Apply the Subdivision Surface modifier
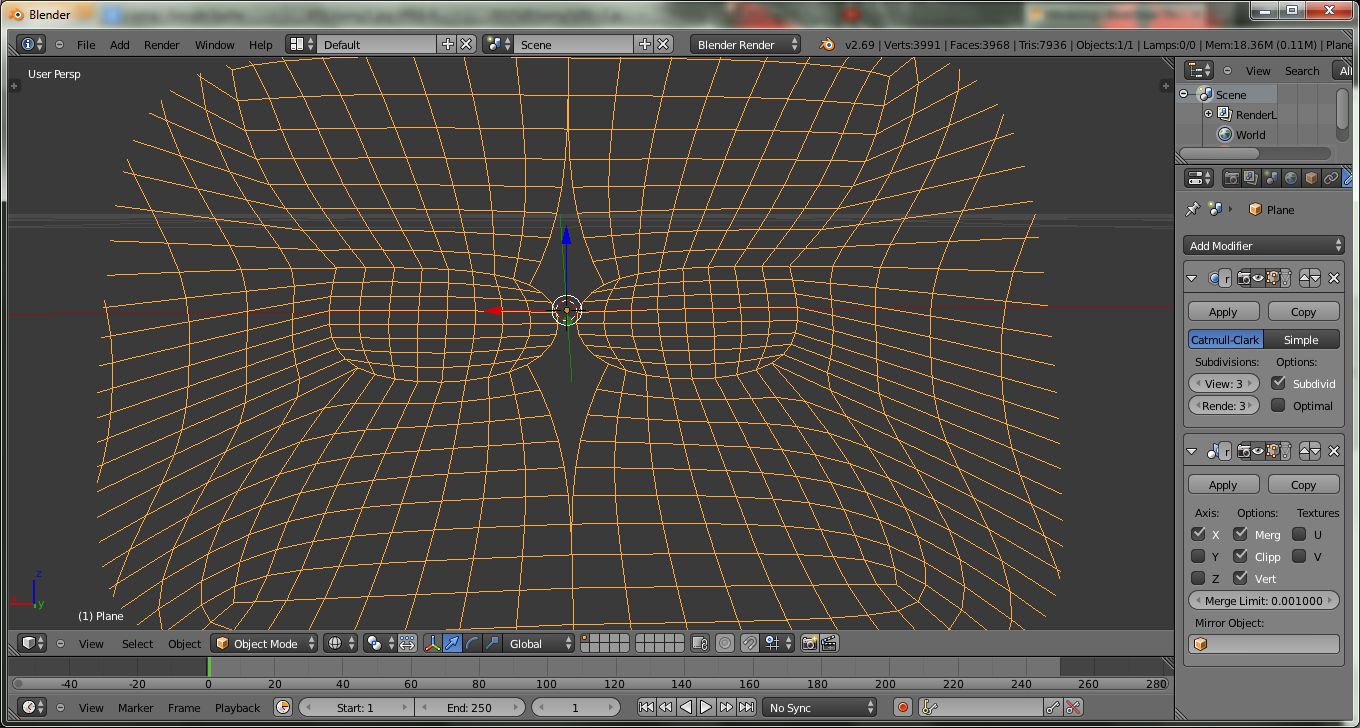Screen dimensions: 1360x728 pyautogui.click(x=1223, y=312)
